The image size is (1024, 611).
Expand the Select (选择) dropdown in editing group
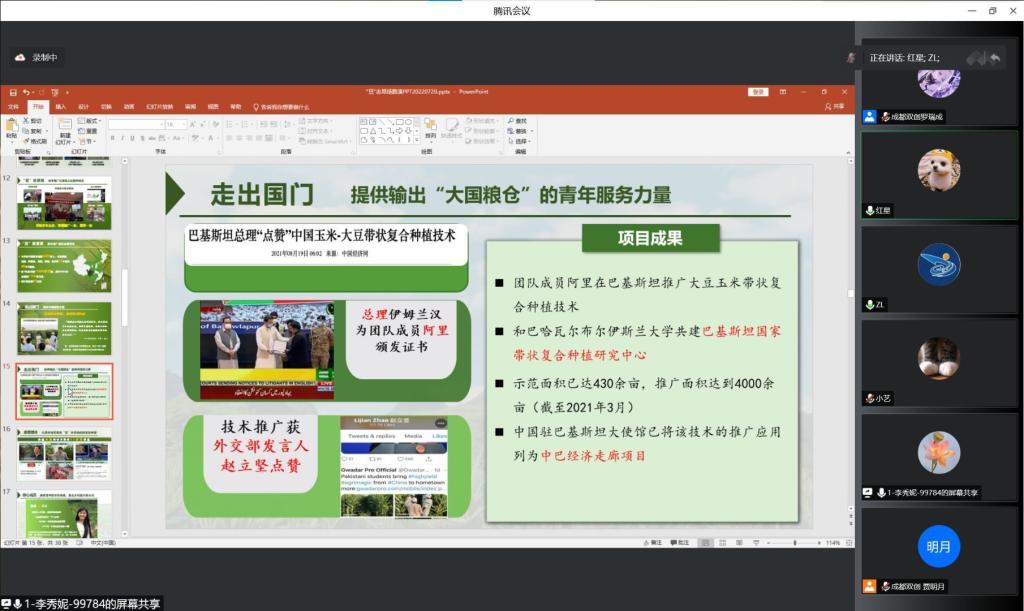click(x=522, y=139)
